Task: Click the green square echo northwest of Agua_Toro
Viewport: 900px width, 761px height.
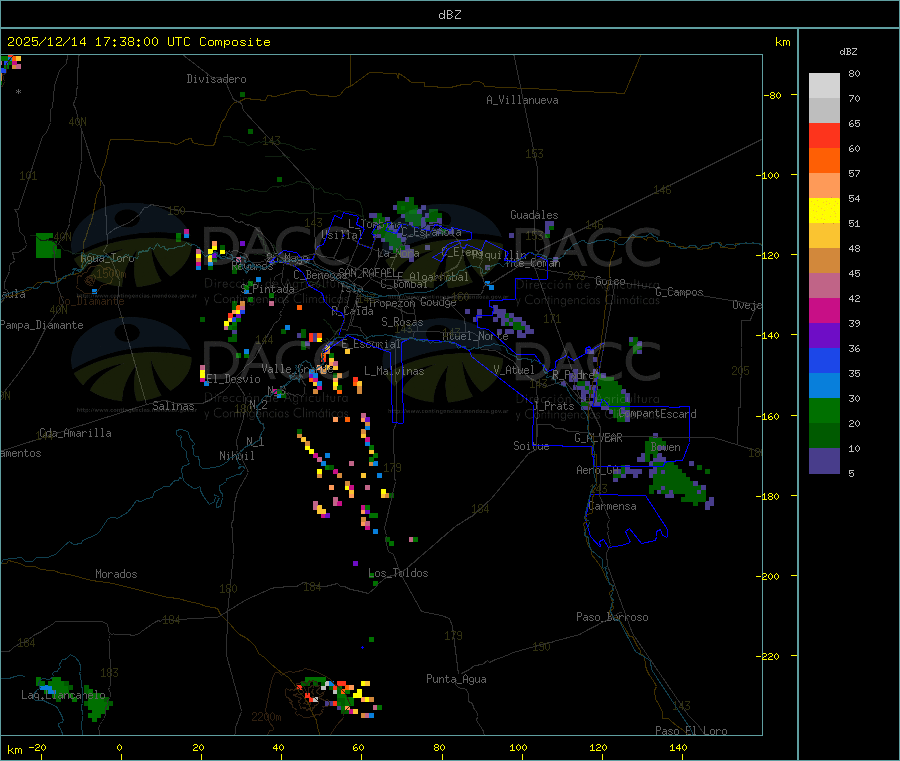Action: [x=48, y=246]
